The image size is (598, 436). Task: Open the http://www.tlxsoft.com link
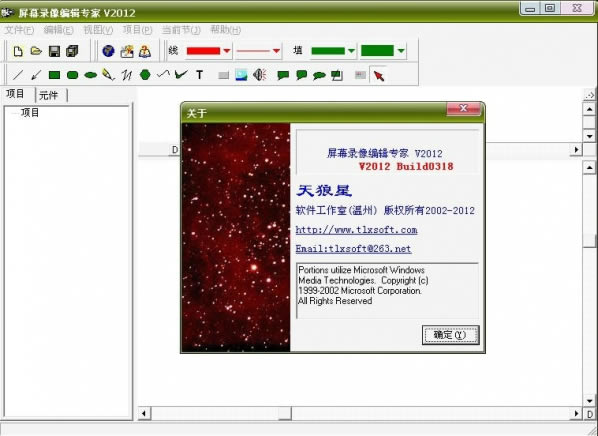point(356,230)
